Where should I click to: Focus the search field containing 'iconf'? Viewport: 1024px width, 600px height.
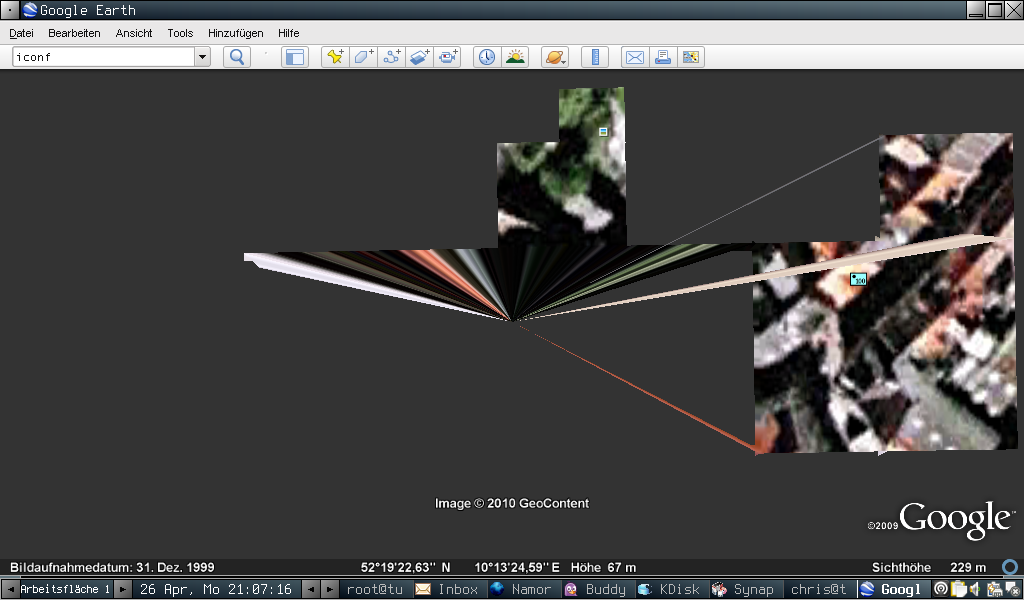tap(104, 57)
